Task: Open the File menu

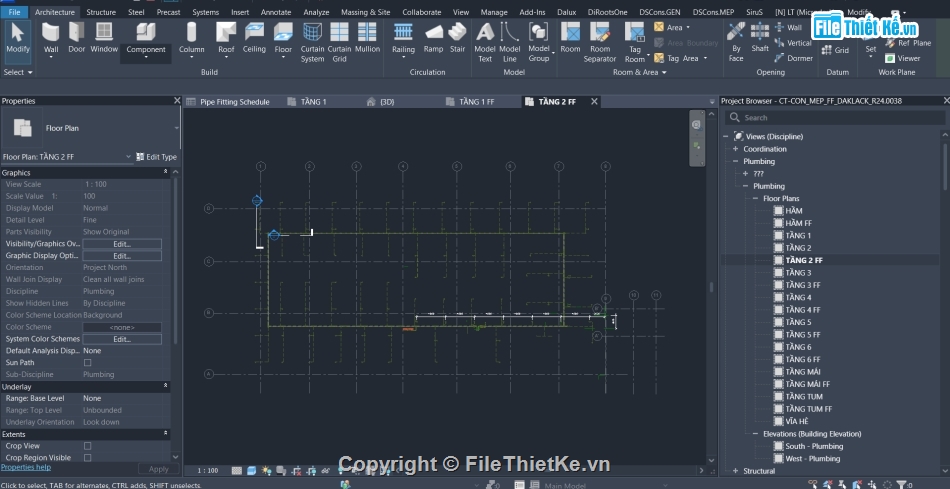Action: click(15, 12)
